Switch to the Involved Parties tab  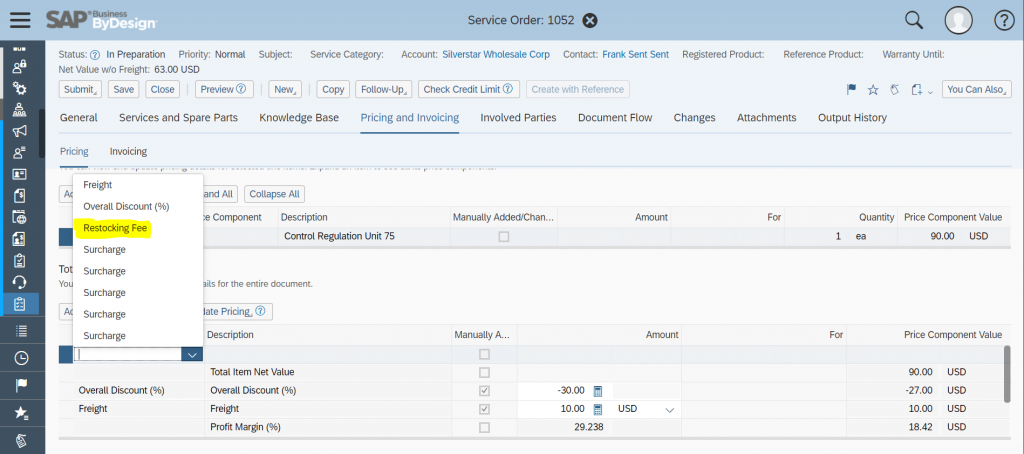[519, 118]
